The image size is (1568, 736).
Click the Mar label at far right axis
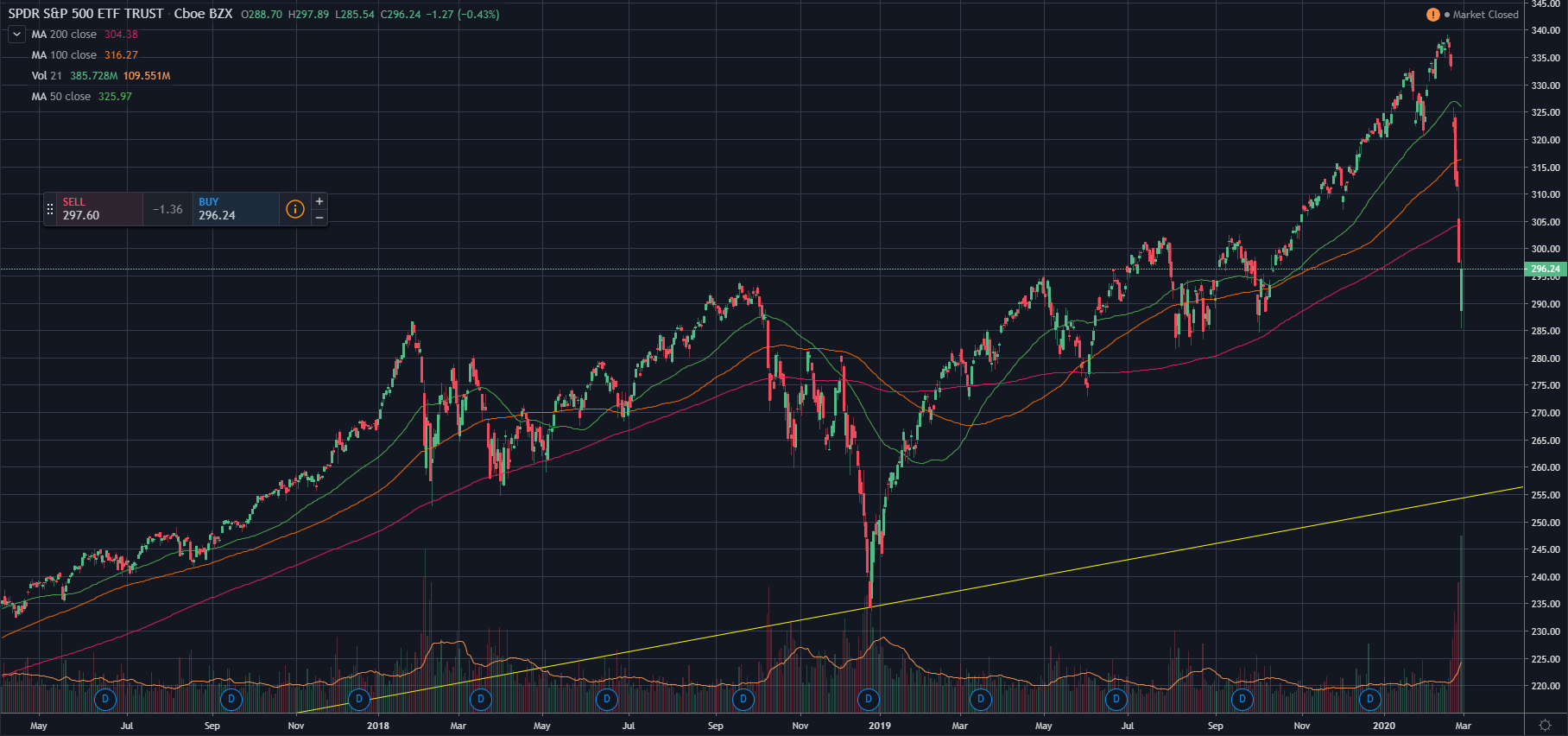pos(1463,726)
